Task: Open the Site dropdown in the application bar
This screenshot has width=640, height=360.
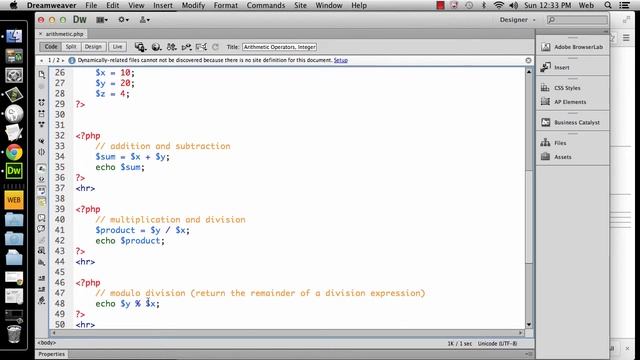Action: (x=144, y=20)
